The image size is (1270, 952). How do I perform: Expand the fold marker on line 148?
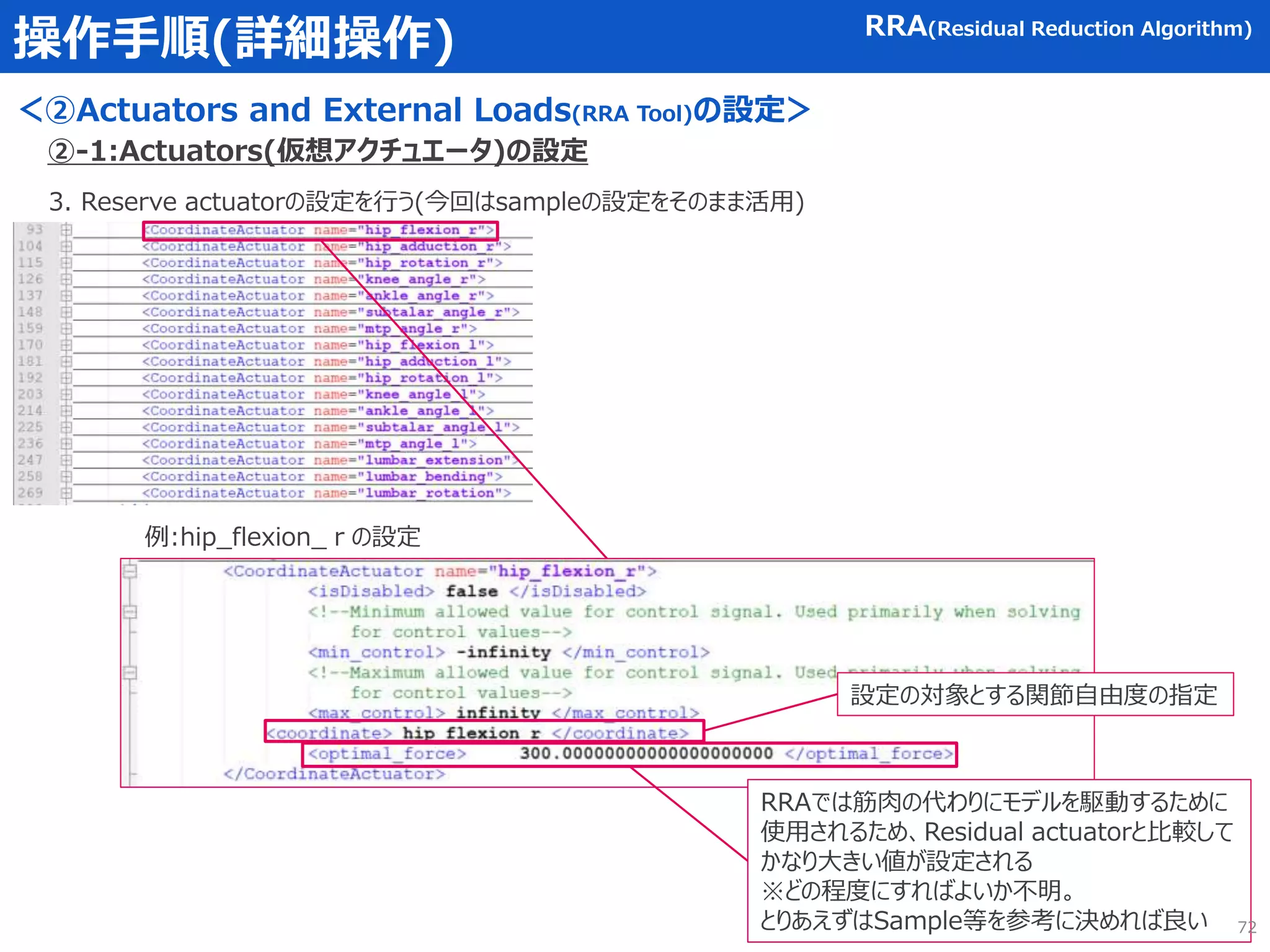pyautogui.click(x=66, y=312)
